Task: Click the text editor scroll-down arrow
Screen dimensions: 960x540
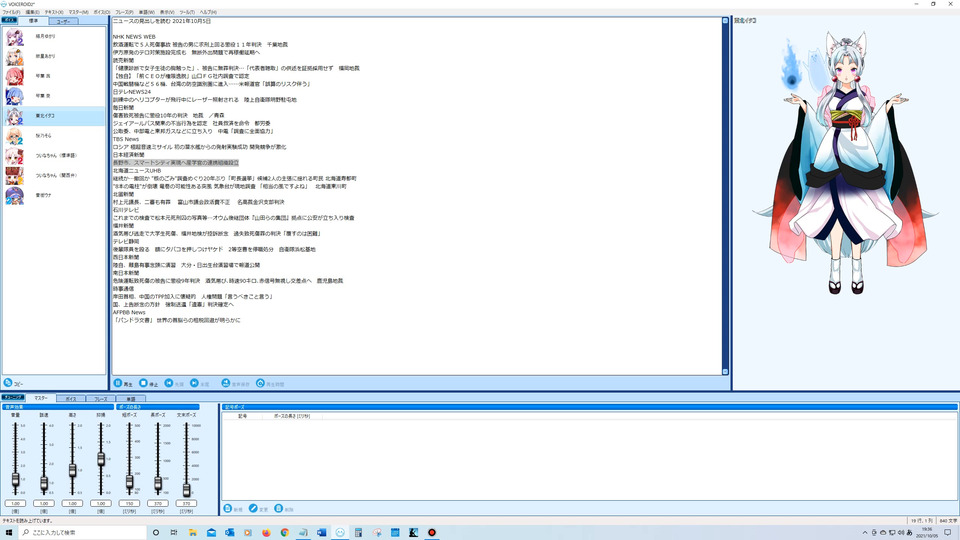Action: click(x=726, y=372)
